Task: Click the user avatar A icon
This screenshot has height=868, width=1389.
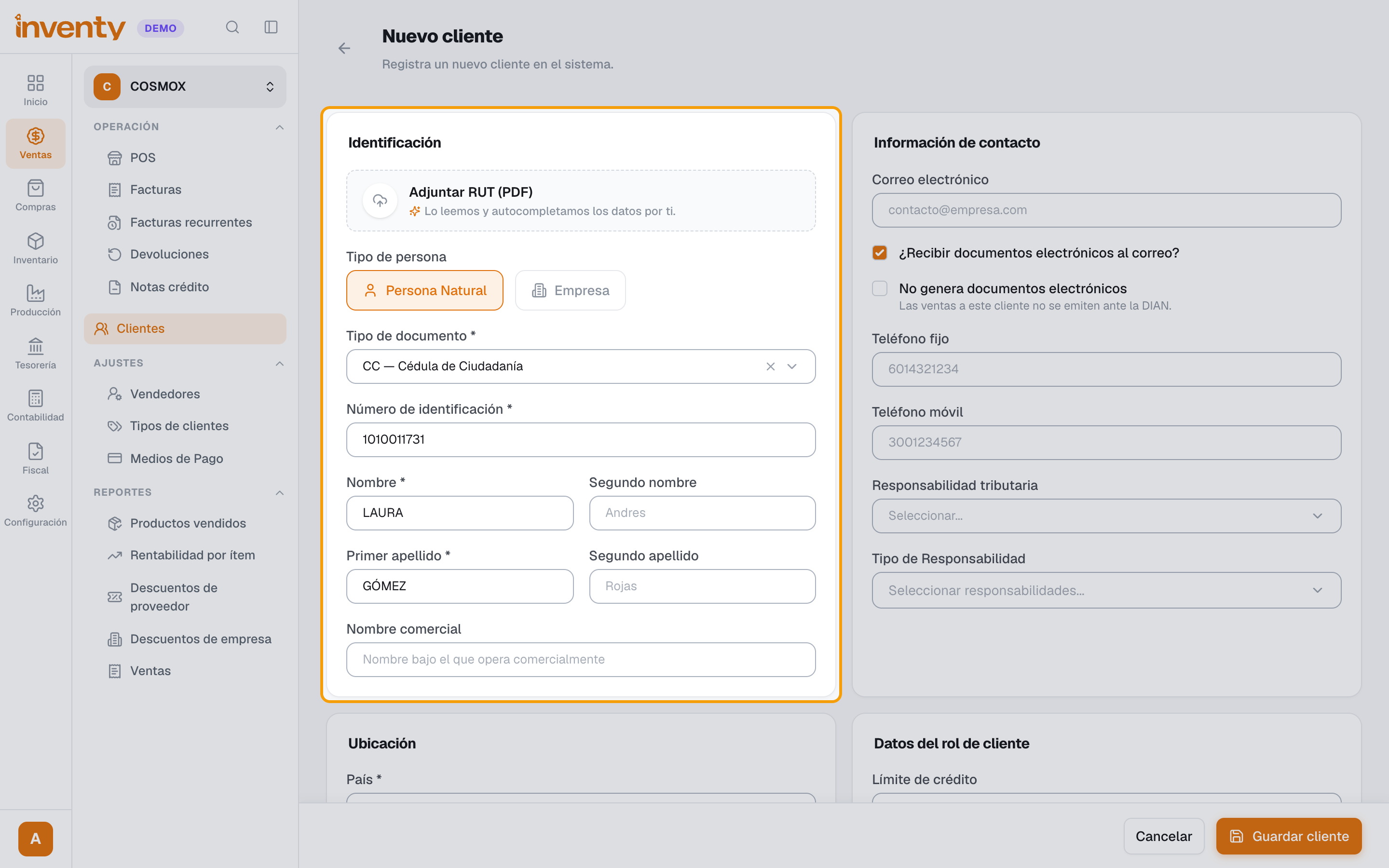Action: coord(36,839)
